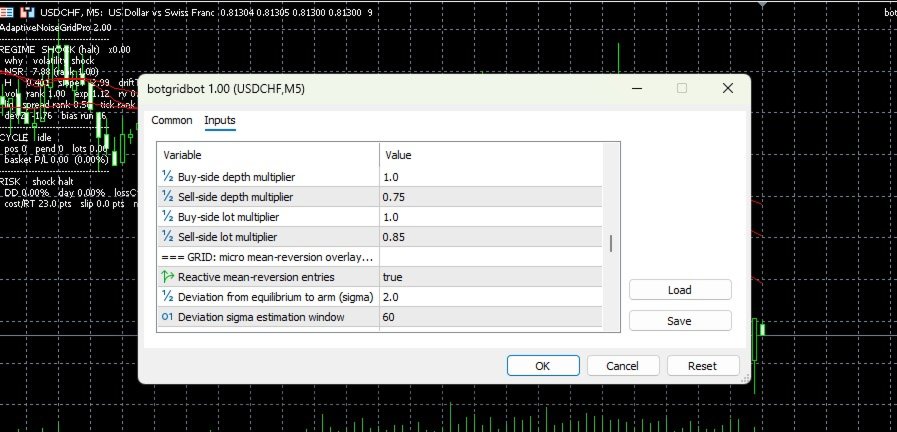Viewport: 897px width, 432px height.
Task: Edit Deviation from equilibrium sigma value 2.0
Action: [x=491, y=297]
